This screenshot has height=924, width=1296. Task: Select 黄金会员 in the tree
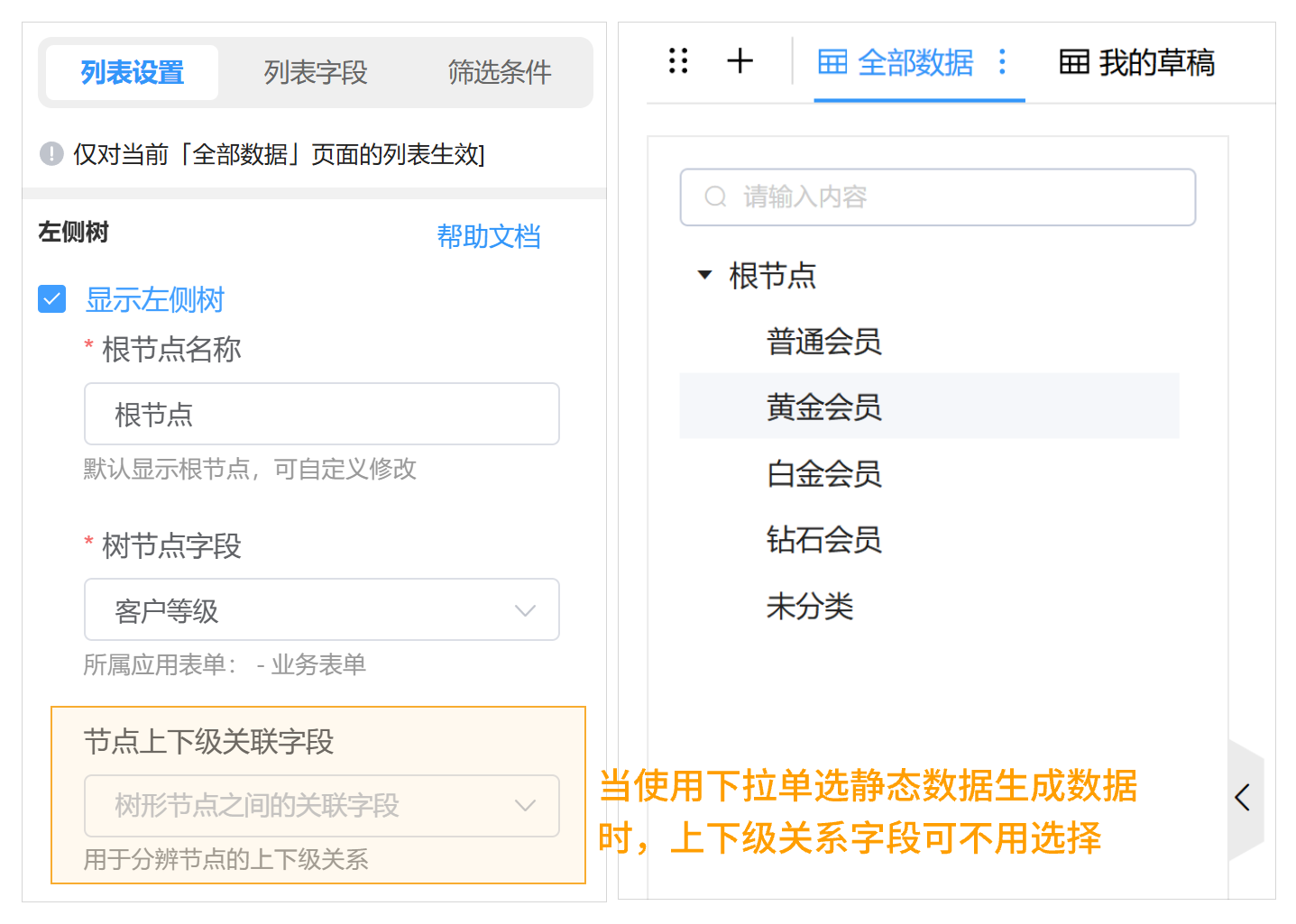click(x=823, y=407)
